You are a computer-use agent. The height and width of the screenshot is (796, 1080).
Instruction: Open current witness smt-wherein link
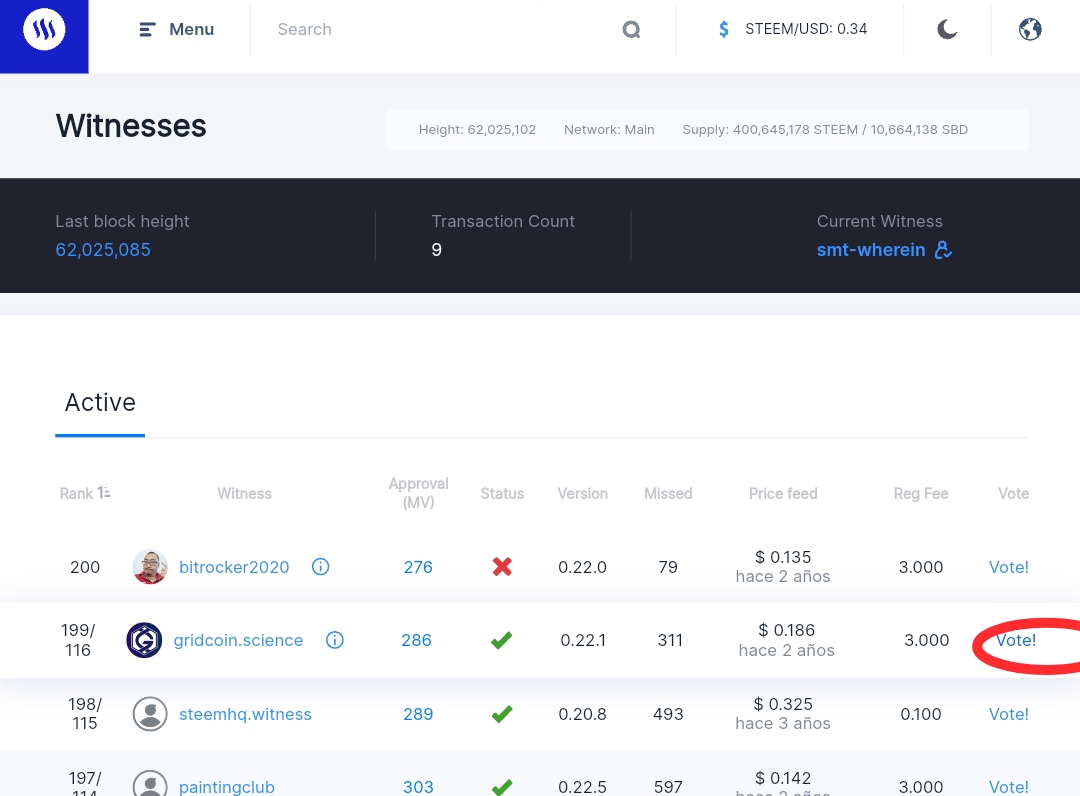click(x=871, y=249)
